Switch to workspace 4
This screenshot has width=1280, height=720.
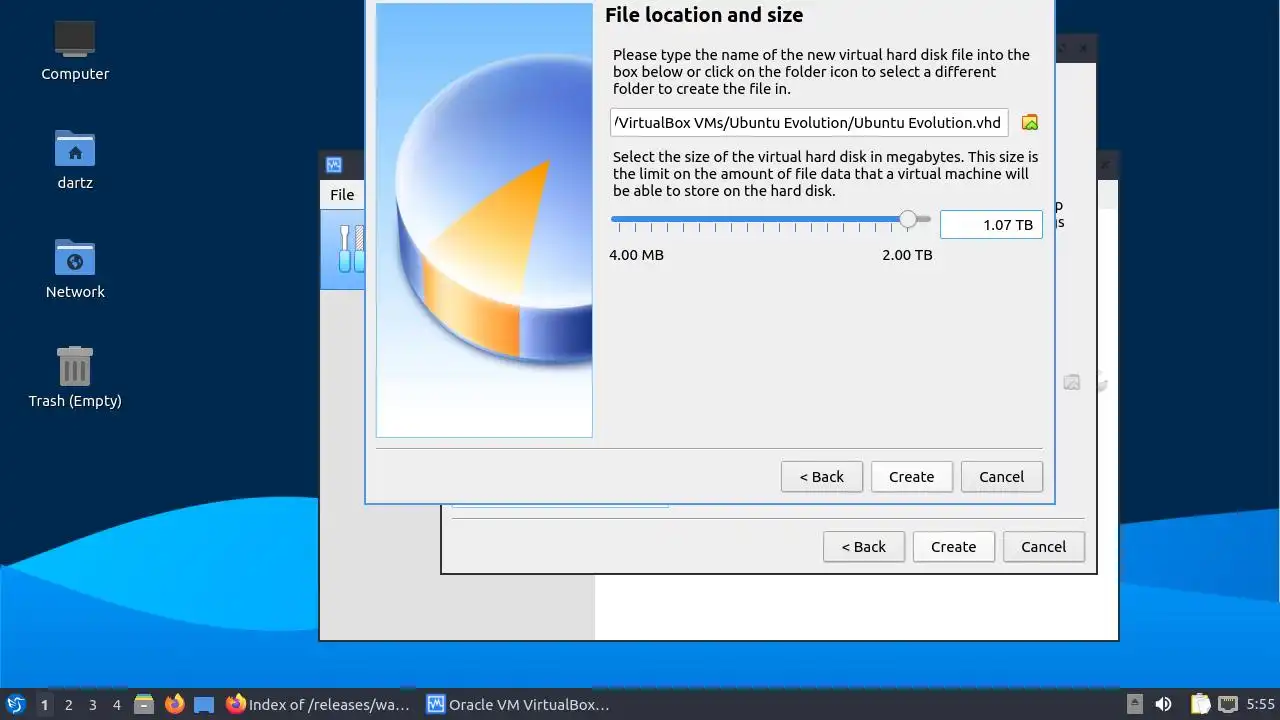(116, 705)
